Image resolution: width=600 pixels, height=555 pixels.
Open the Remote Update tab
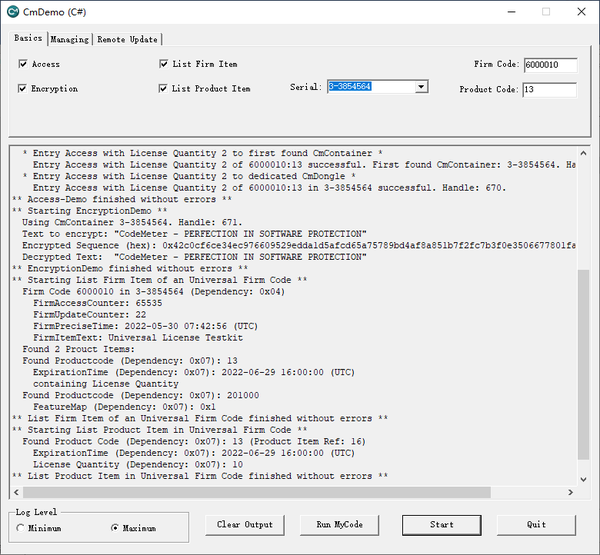point(127,39)
